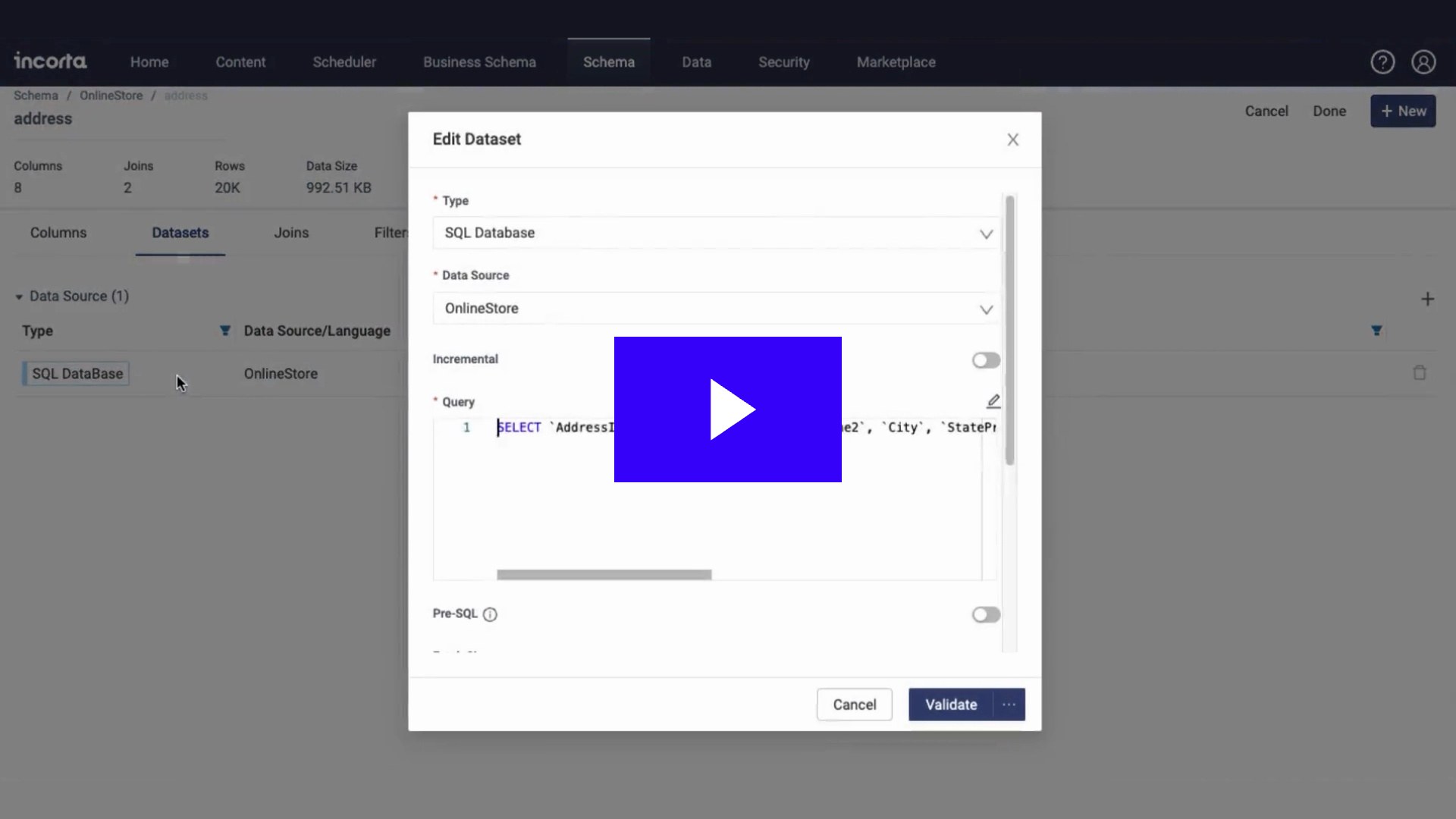1456x819 pixels.
Task: Toggle the Incremental switch
Action: (x=986, y=360)
